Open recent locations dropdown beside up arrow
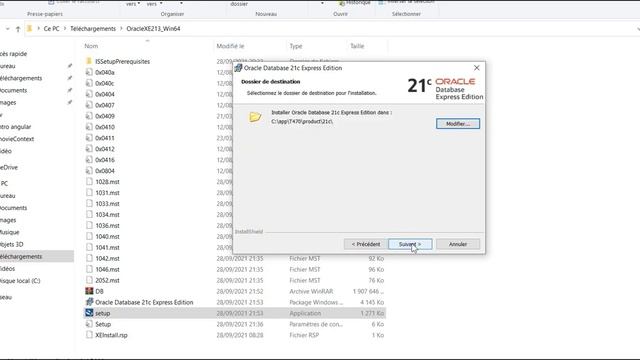Viewport: 640px width, 360px height. tap(7, 29)
